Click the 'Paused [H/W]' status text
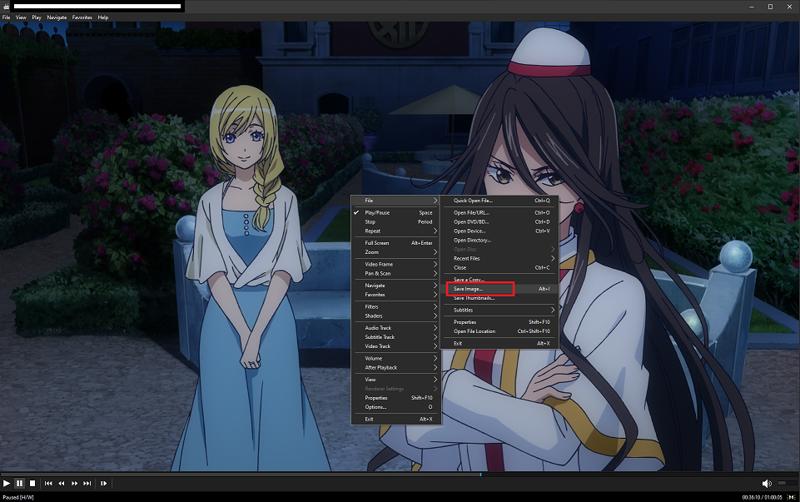 pos(18,497)
